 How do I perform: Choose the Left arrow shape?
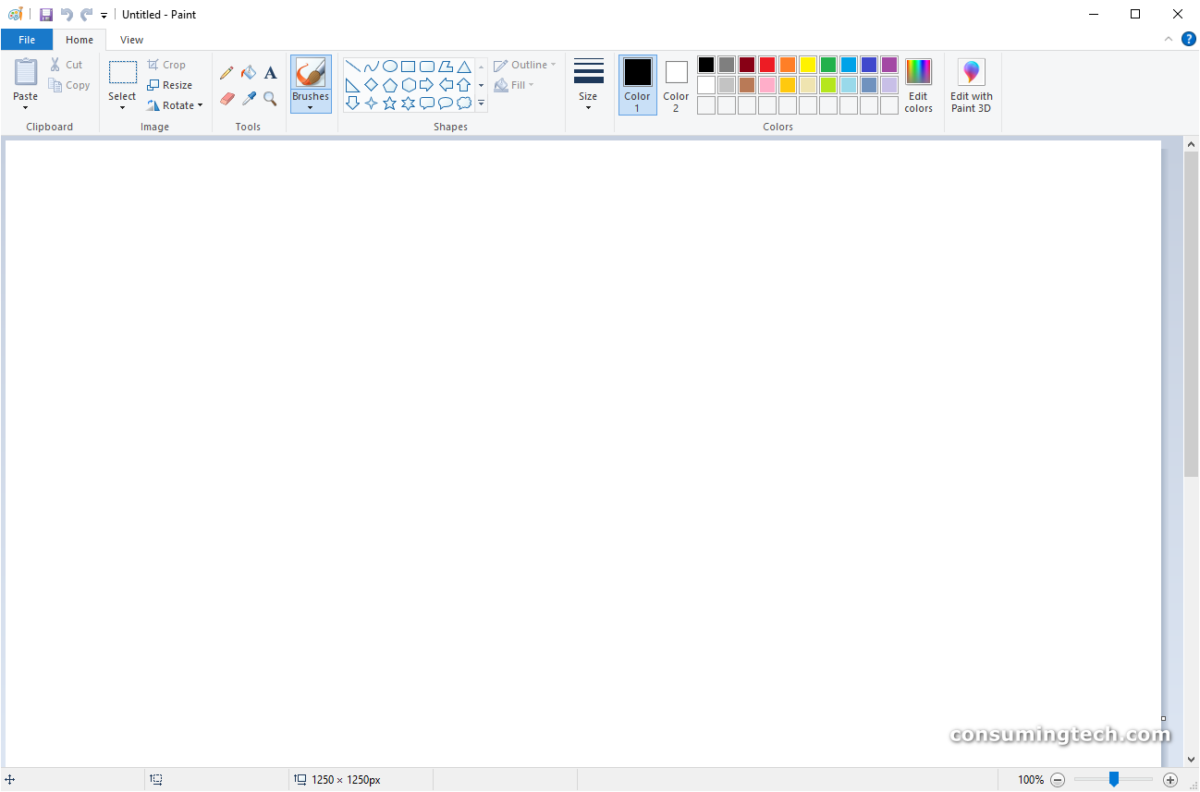click(x=446, y=85)
